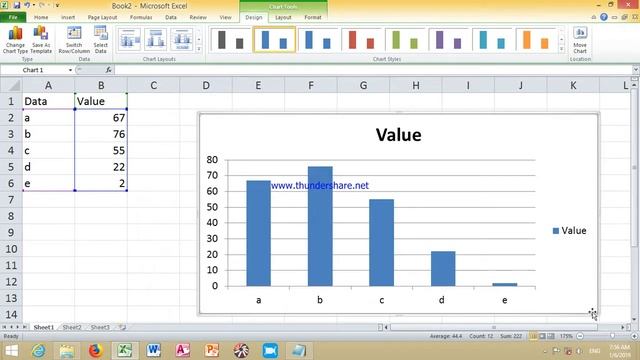This screenshot has width=640, height=360.
Task: Zoom in with plus button
Action: coord(634,336)
